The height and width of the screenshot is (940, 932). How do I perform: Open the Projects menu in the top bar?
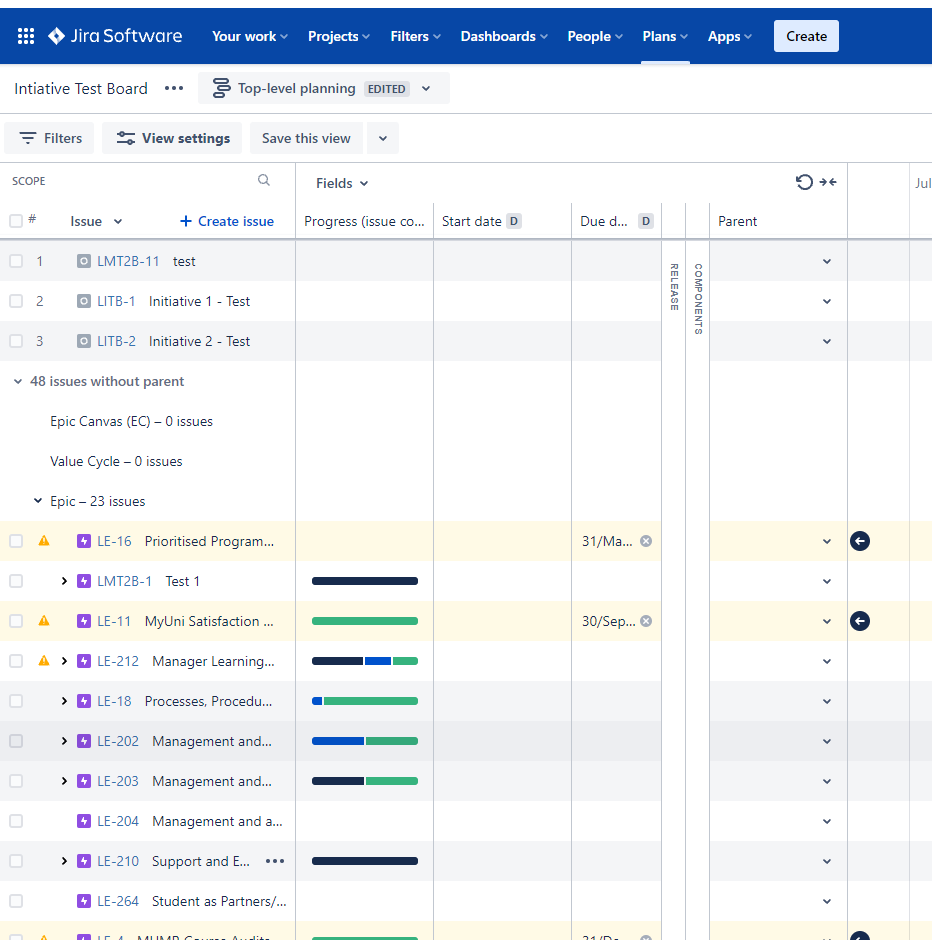click(x=339, y=36)
